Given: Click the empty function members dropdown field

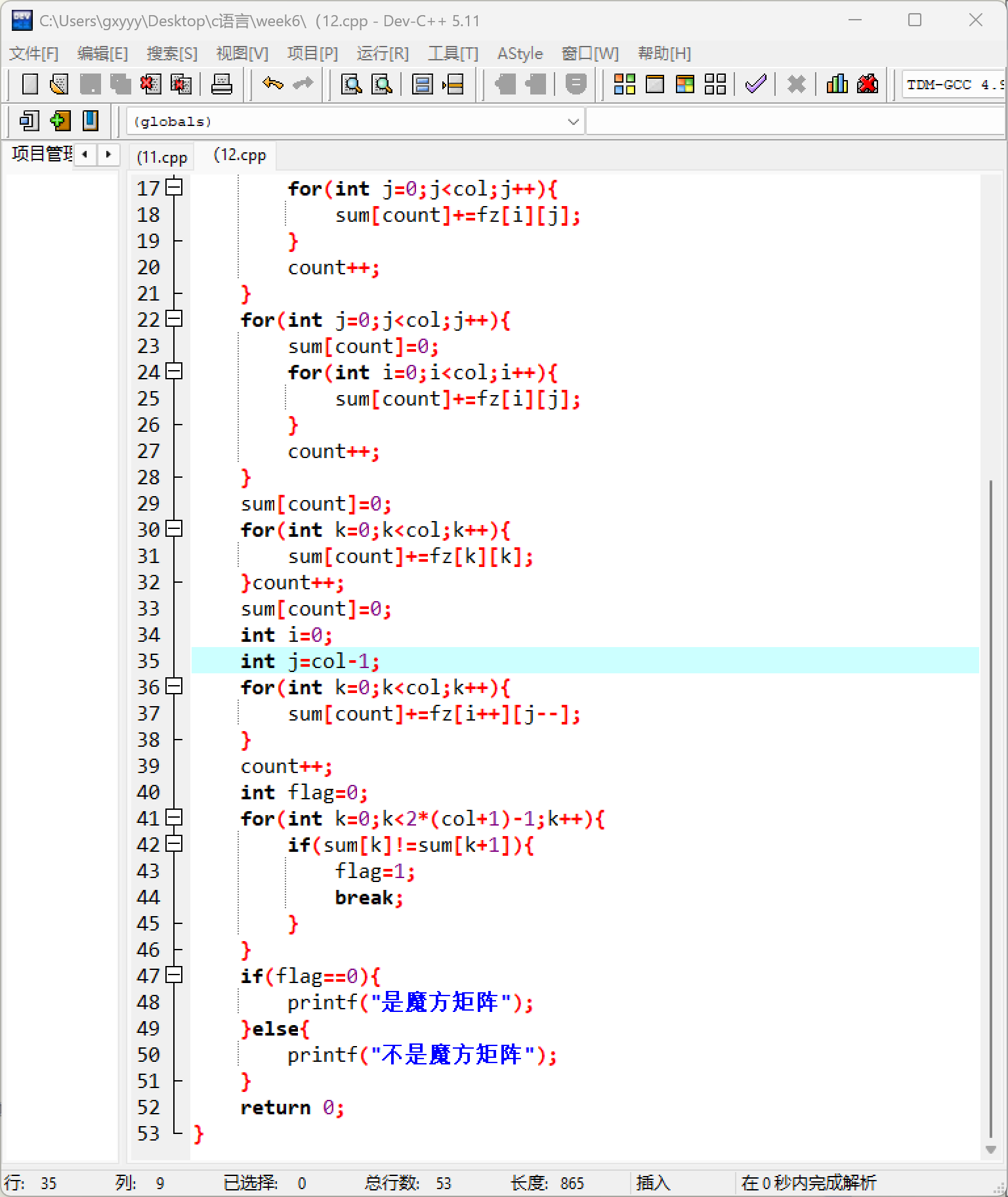Looking at the screenshot, I should coord(795,121).
